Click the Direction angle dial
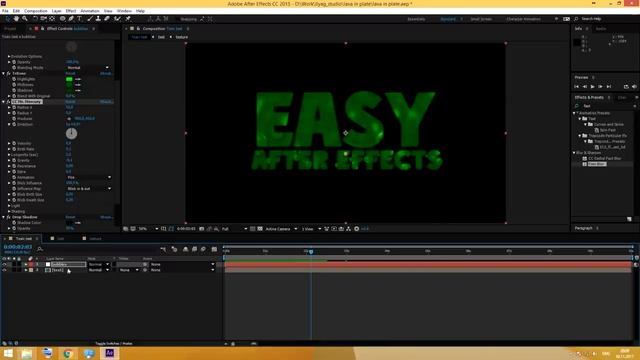640x360 pixels. tap(71, 133)
